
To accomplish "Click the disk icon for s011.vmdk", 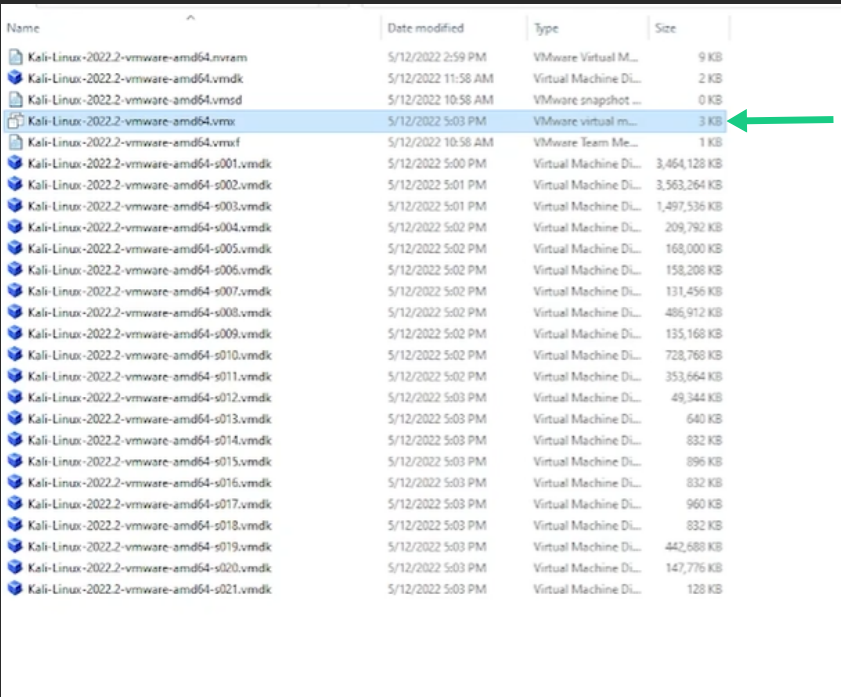I will point(16,376).
